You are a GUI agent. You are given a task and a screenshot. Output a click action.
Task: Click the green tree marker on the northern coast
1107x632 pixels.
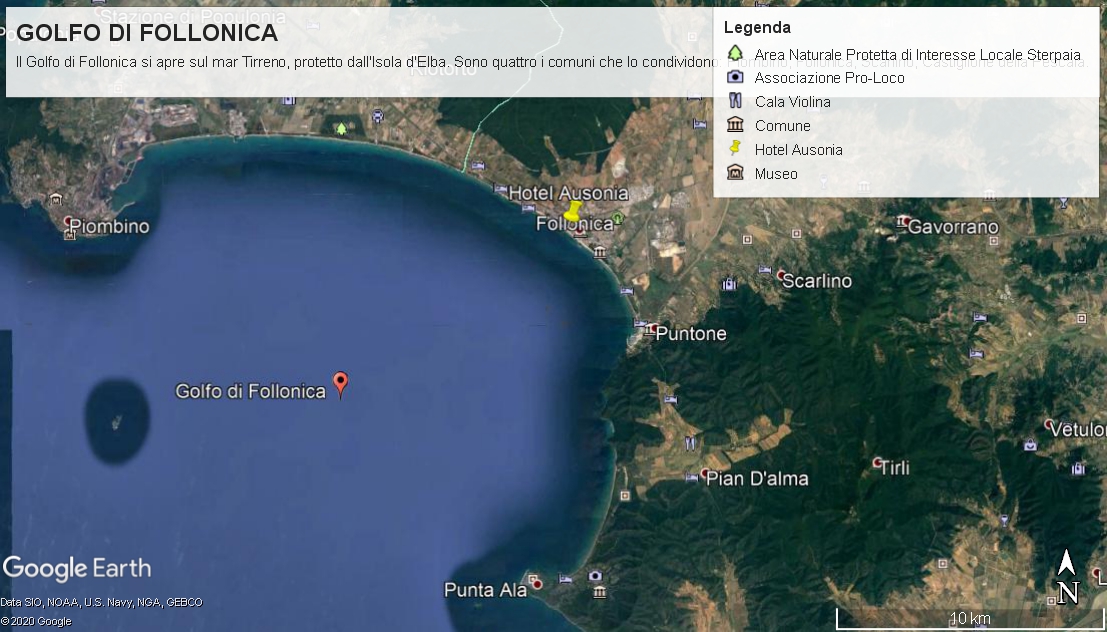(x=342, y=129)
